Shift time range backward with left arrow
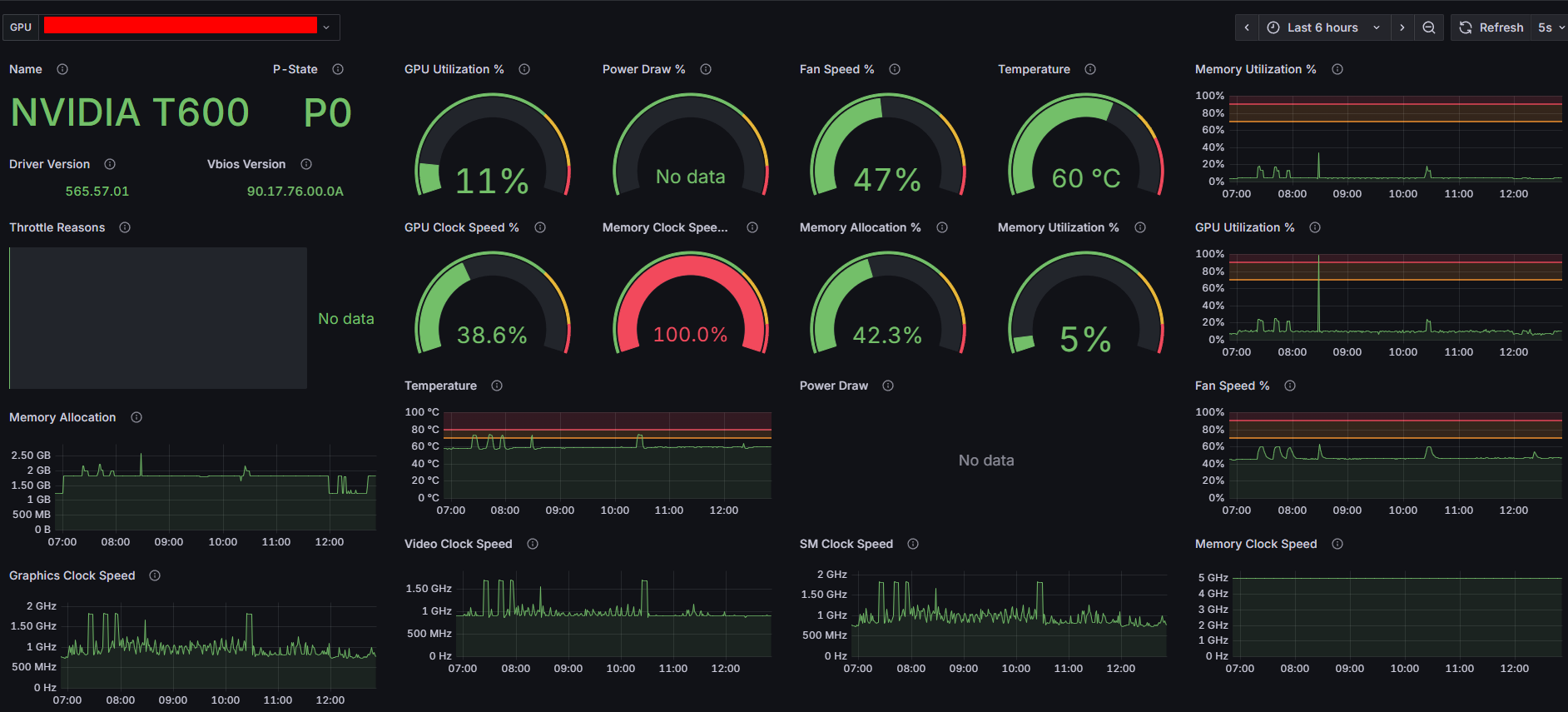The height and width of the screenshot is (712, 1568). [1247, 27]
